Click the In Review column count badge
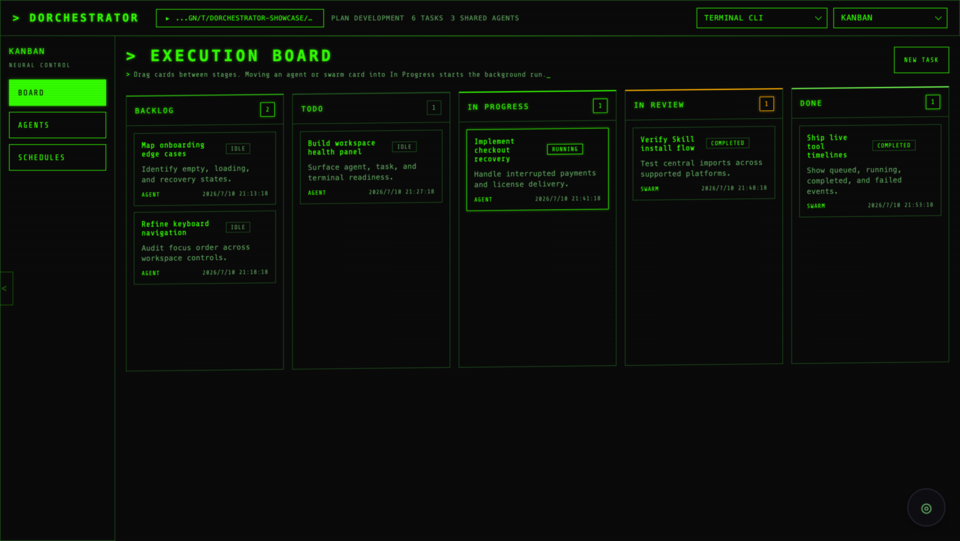This screenshot has height=541, width=960. tap(766, 104)
